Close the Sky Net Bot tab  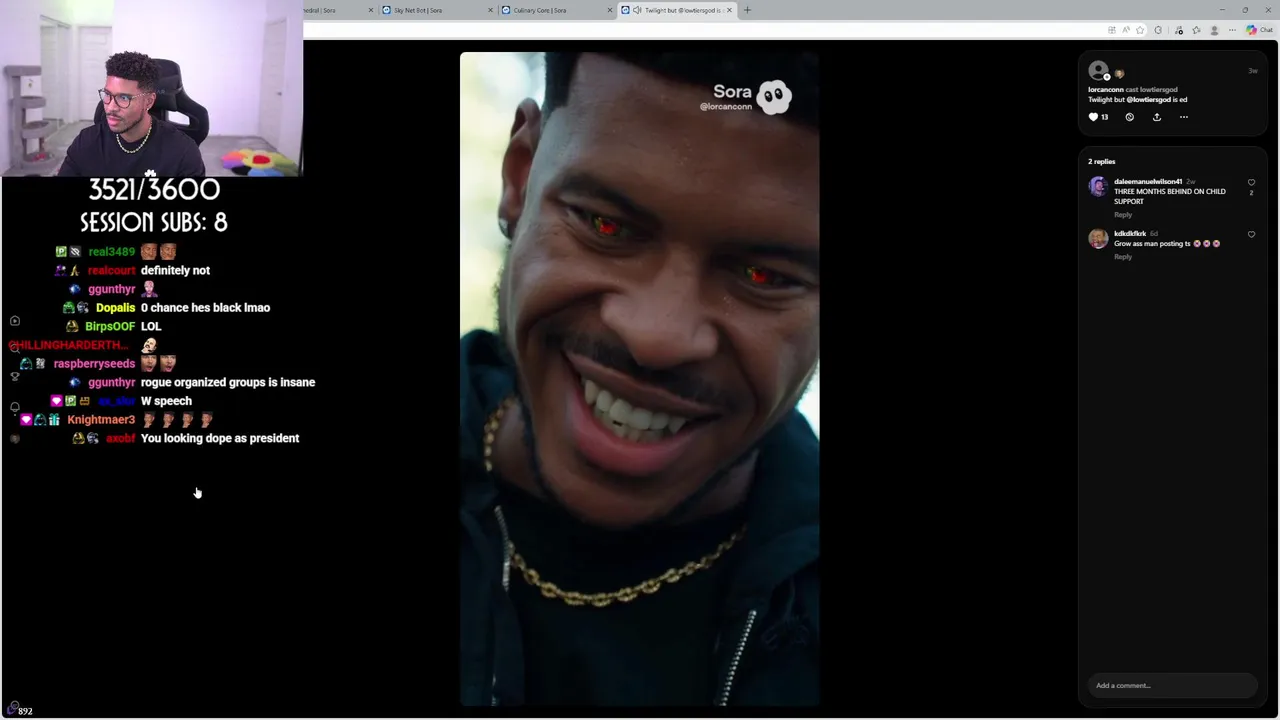490,10
